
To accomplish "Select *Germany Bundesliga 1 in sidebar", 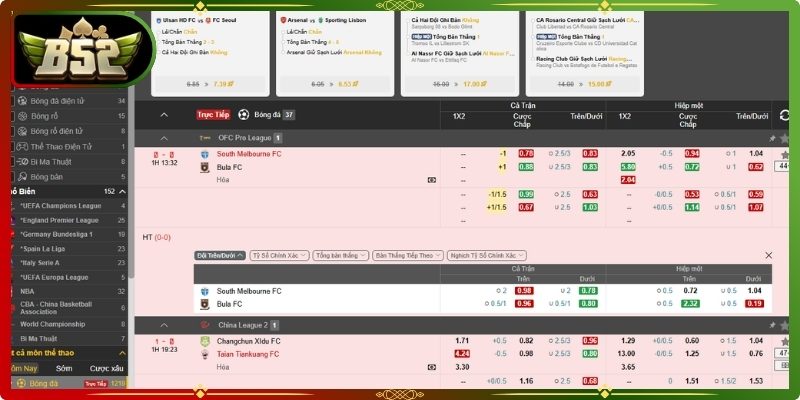I will tap(57, 235).
